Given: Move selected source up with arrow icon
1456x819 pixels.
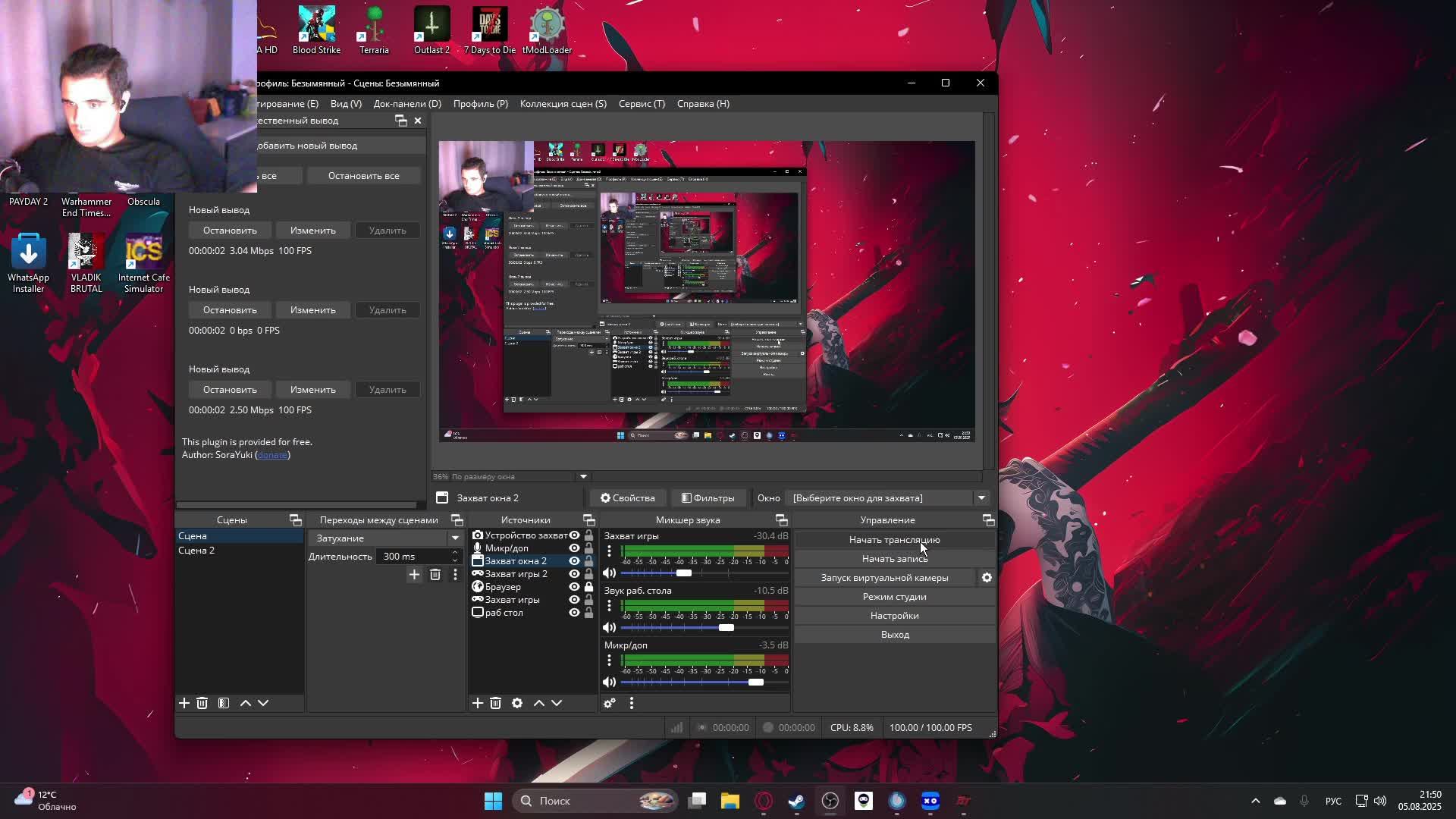Looking at the screenshot, I should click(x=539, y=703).
